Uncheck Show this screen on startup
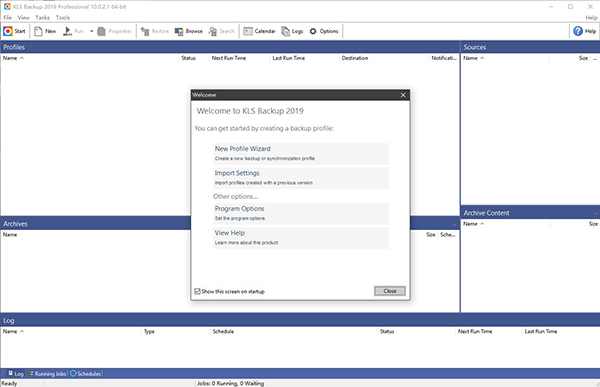The image size is (600, 387). (197, 291)
